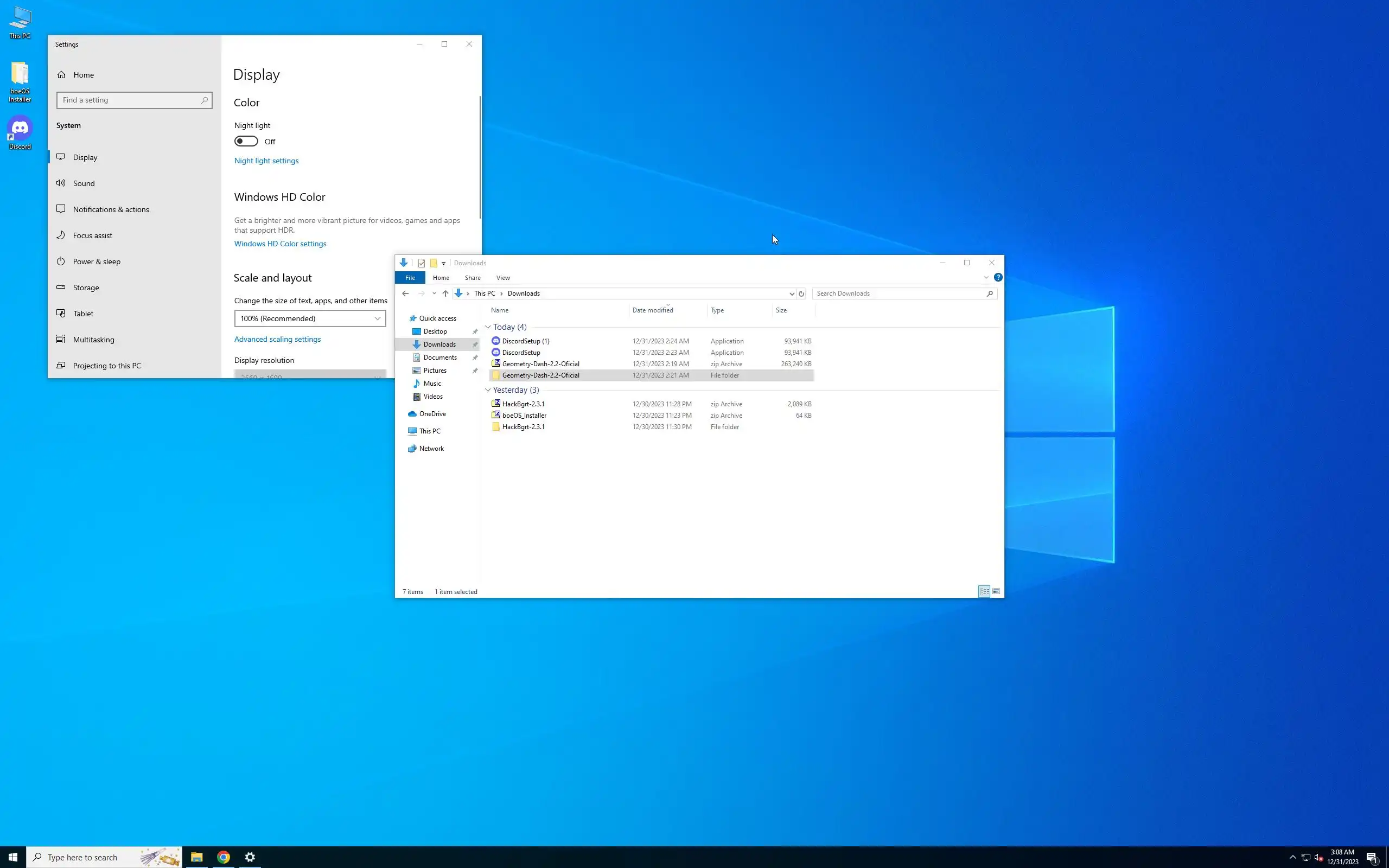Collapse the Yesterday file group
Viewport: 1389px width, 868px height.
[x=488, y=391]
